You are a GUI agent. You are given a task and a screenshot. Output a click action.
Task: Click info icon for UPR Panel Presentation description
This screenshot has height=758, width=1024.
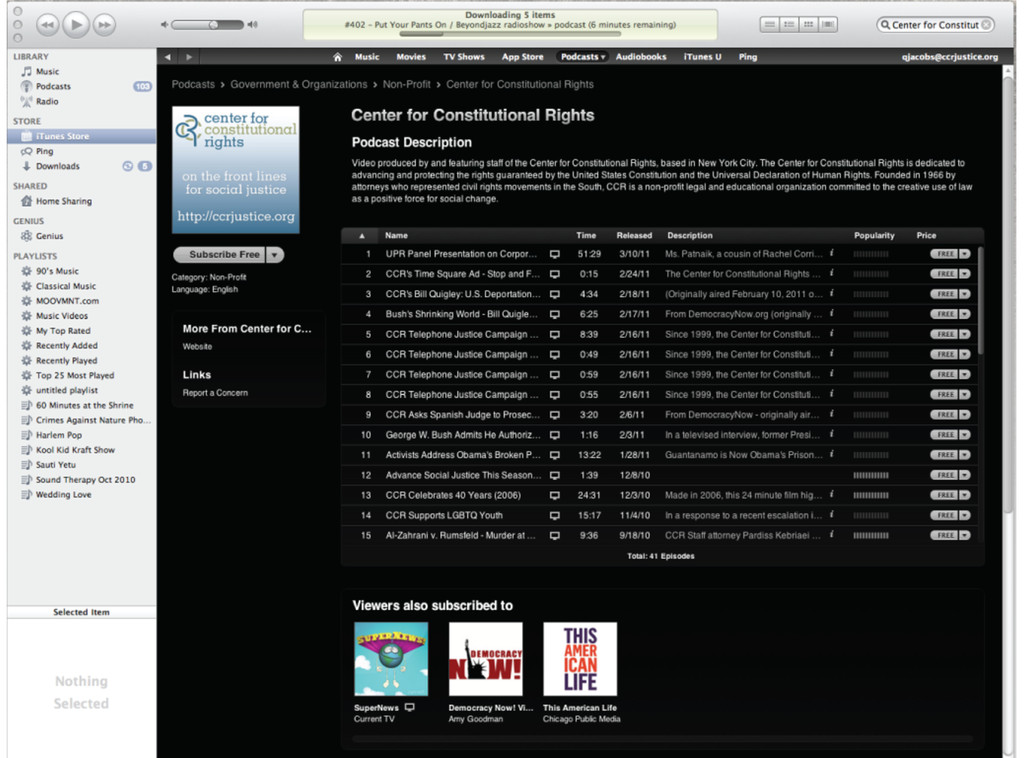832,253
